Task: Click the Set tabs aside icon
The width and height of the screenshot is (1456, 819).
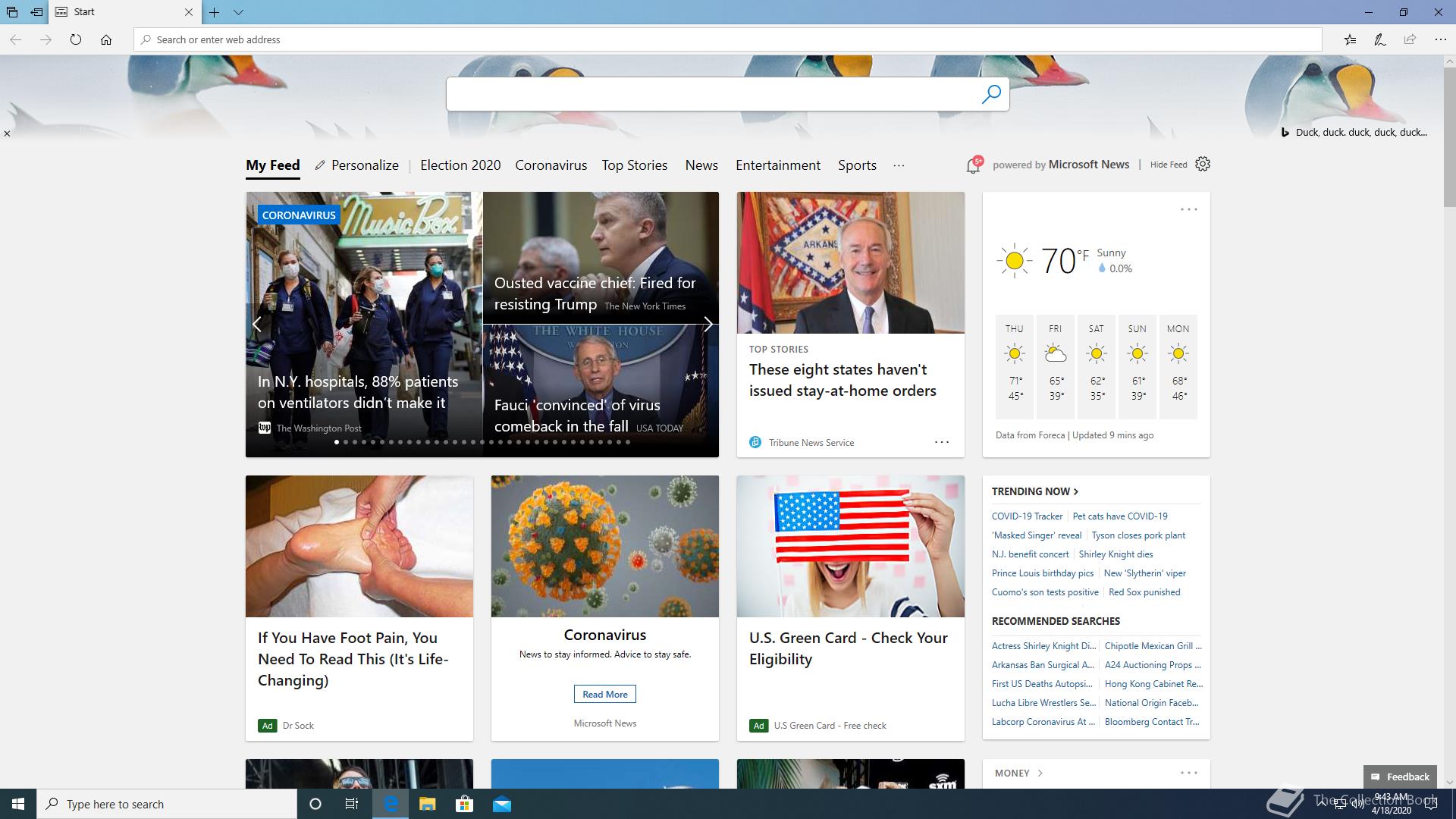Action: tap(36, 12)
